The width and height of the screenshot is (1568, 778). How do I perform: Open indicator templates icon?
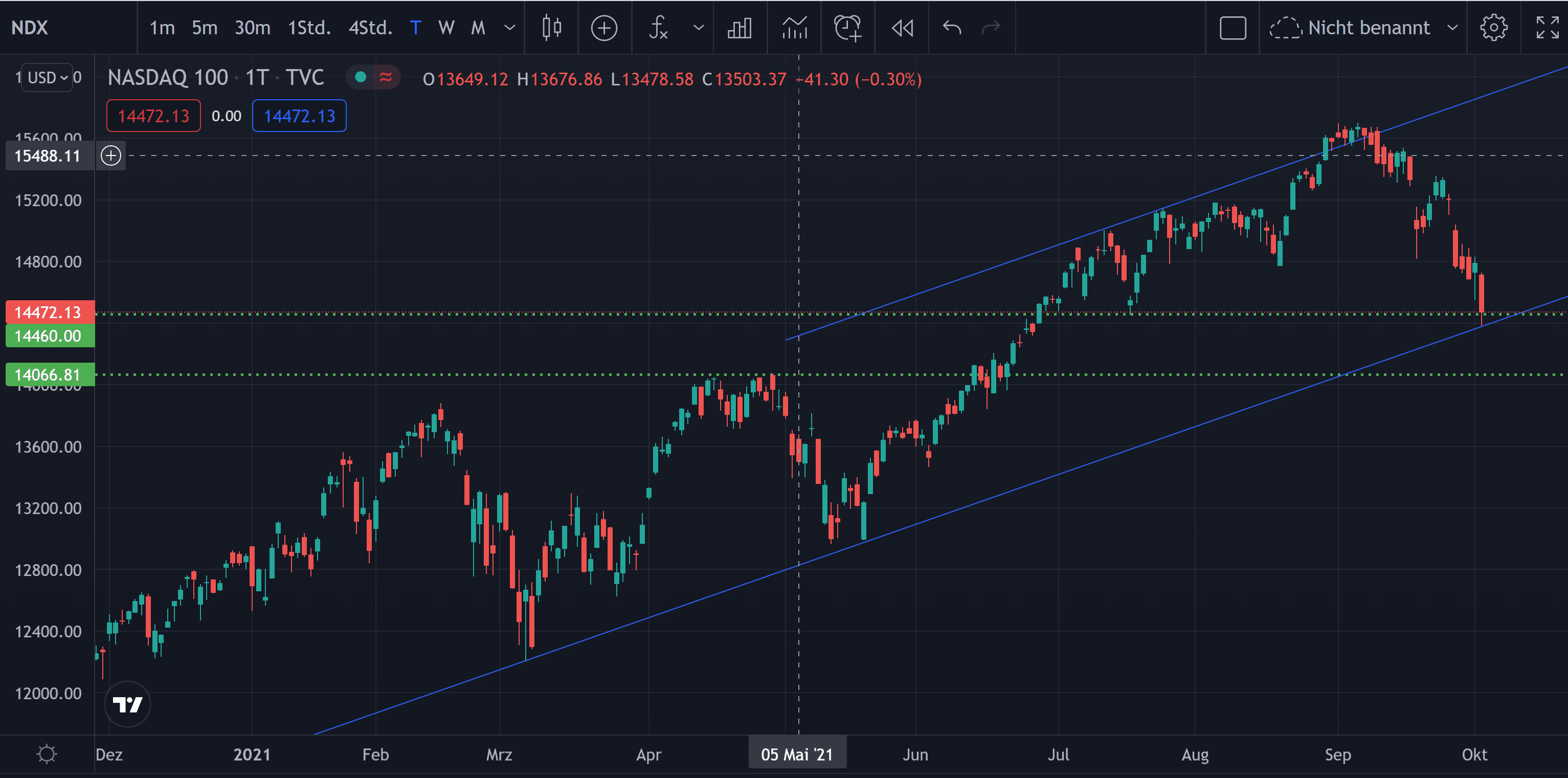(794, 28)
